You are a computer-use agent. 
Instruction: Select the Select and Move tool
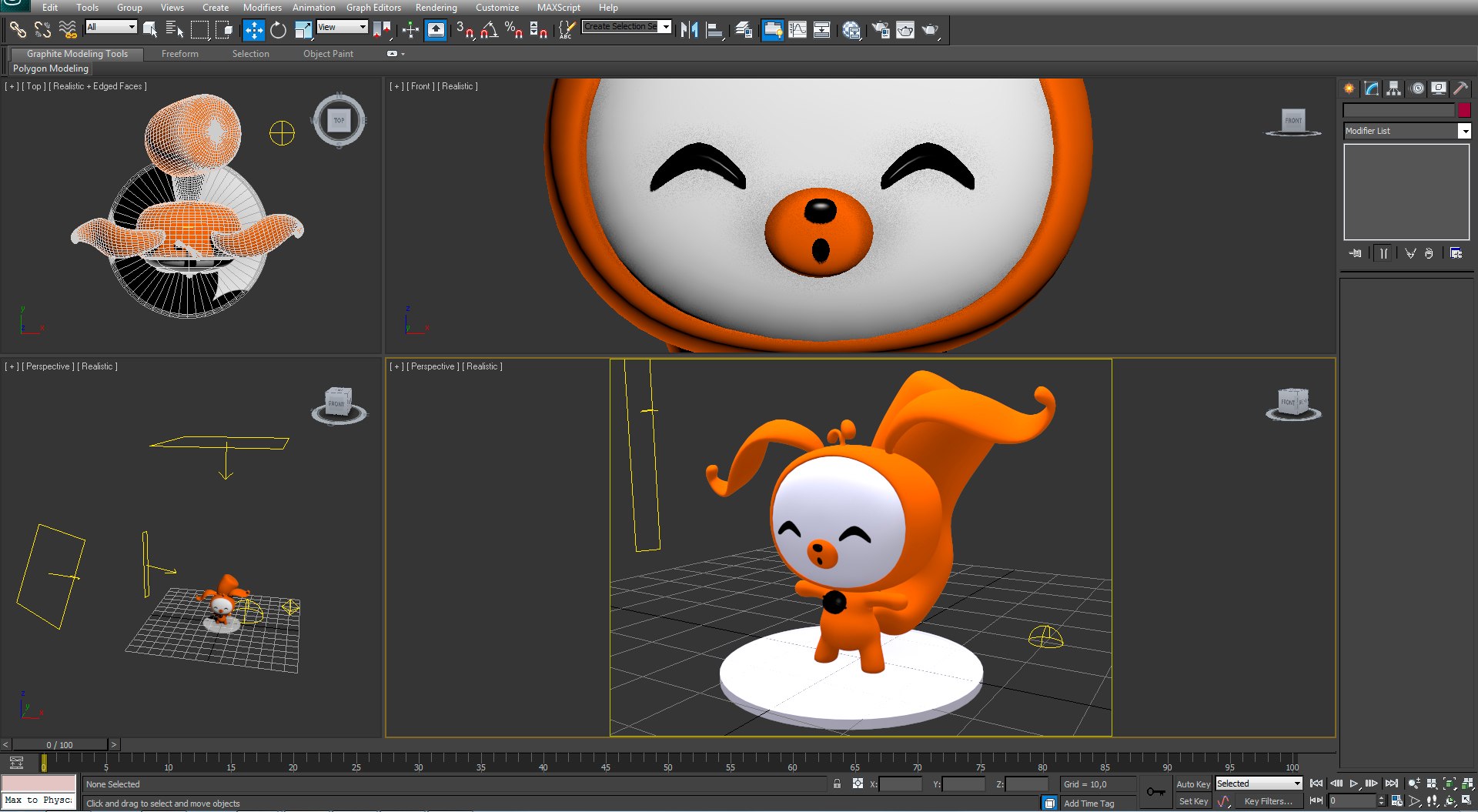coord(254,30)
